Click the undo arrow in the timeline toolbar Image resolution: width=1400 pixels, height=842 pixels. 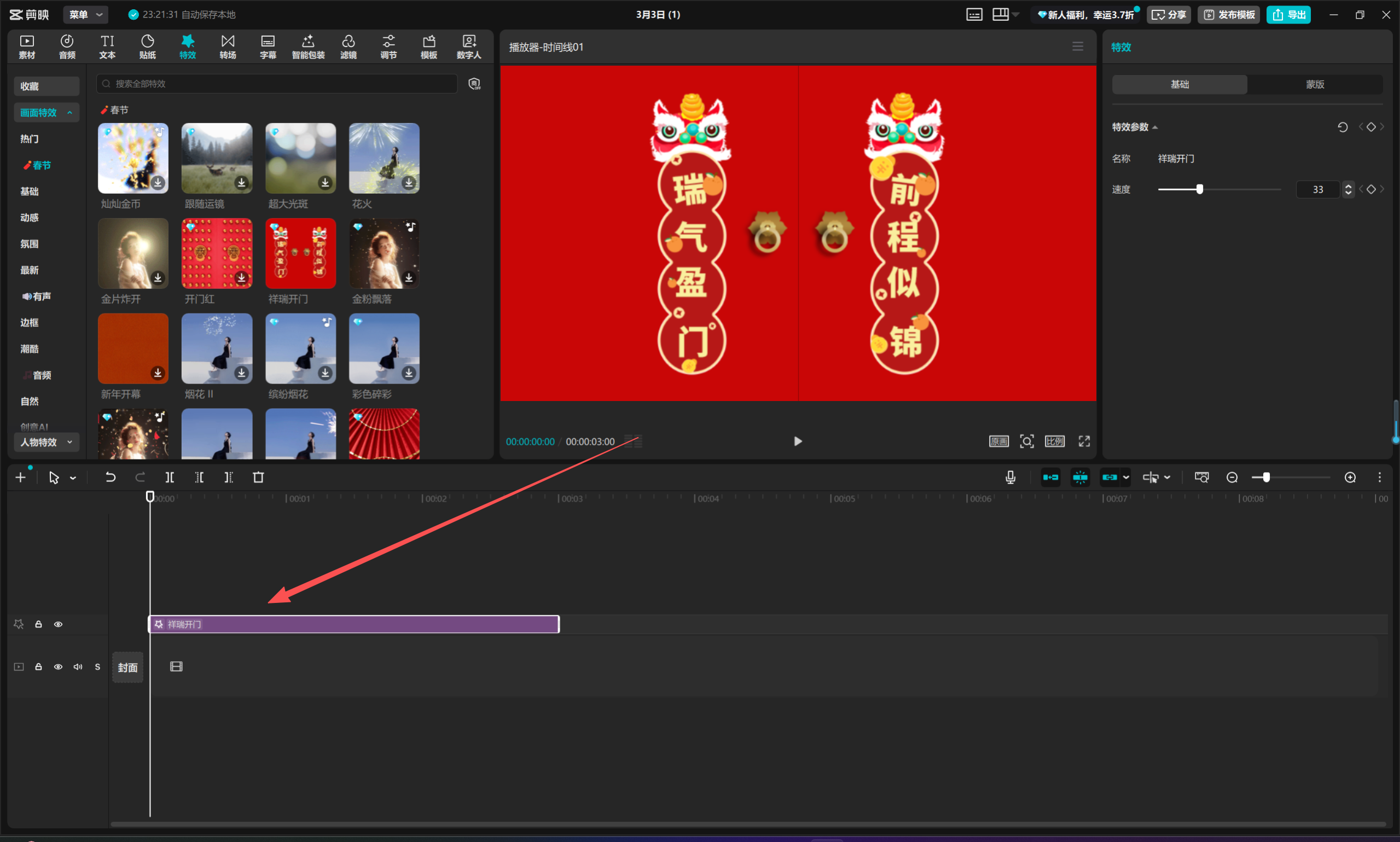pos(110,478)
